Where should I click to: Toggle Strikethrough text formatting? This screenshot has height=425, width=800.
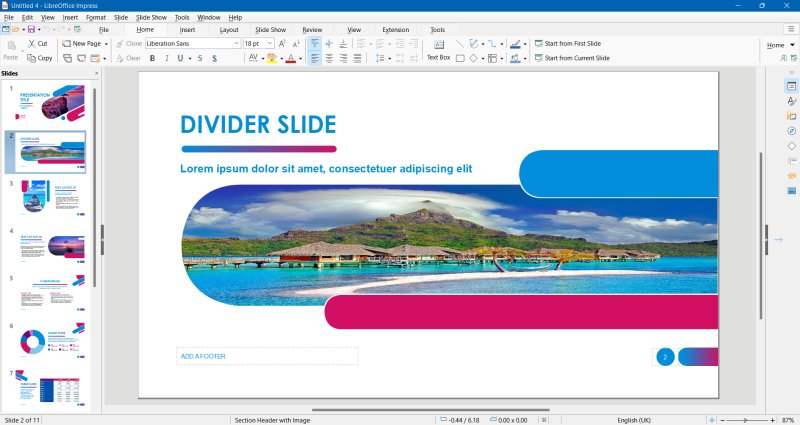click(x=200, y=58)
